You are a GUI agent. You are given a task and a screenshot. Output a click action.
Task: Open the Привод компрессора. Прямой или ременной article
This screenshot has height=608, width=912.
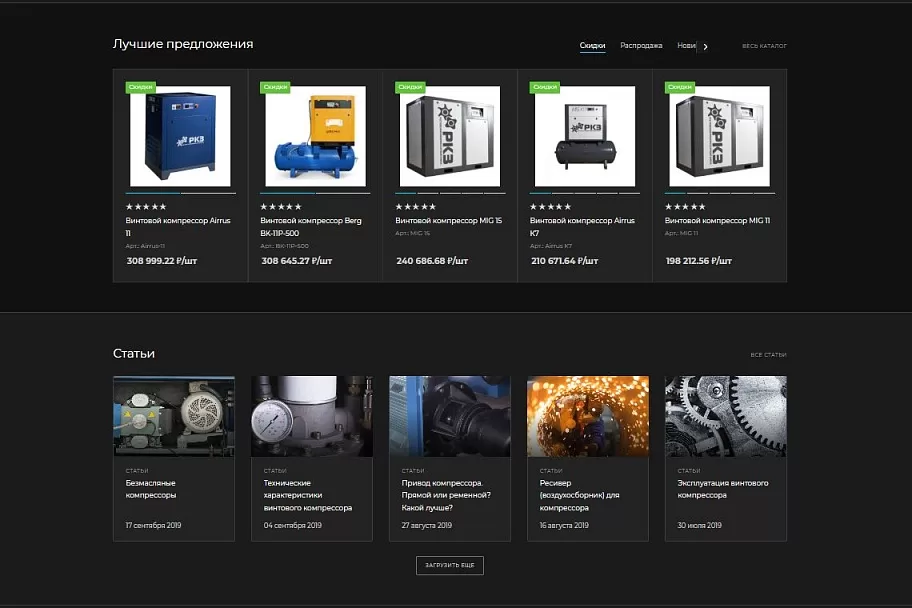click(446, 495)
